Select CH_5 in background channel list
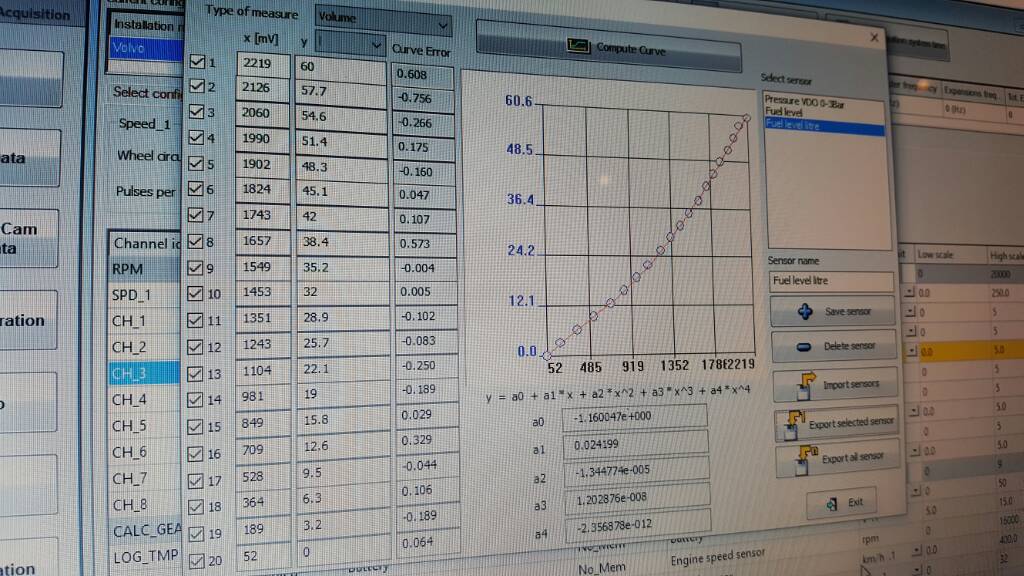1024x576 pixels. pos(144,426)
